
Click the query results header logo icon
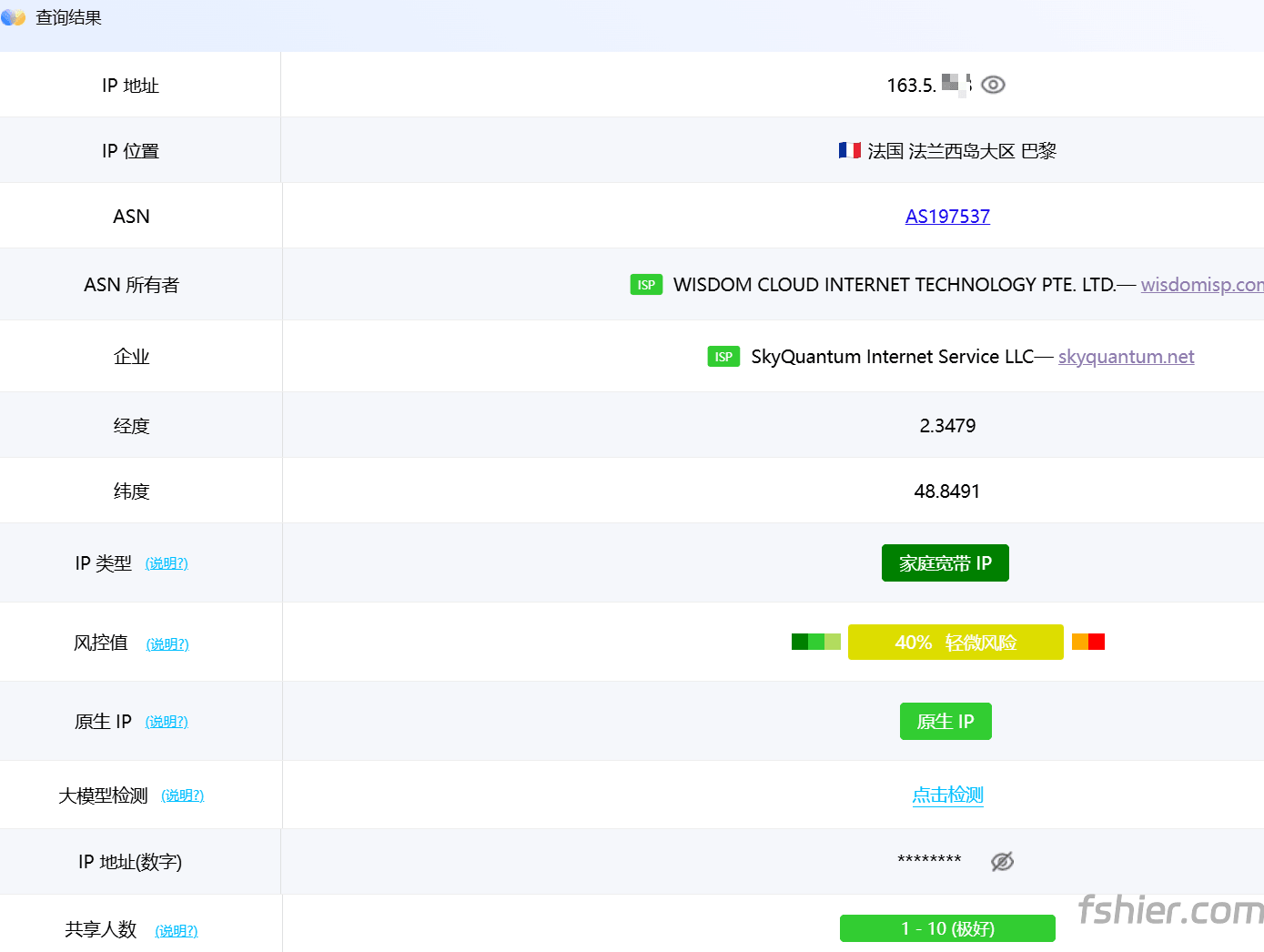click(x=14, y=17)
